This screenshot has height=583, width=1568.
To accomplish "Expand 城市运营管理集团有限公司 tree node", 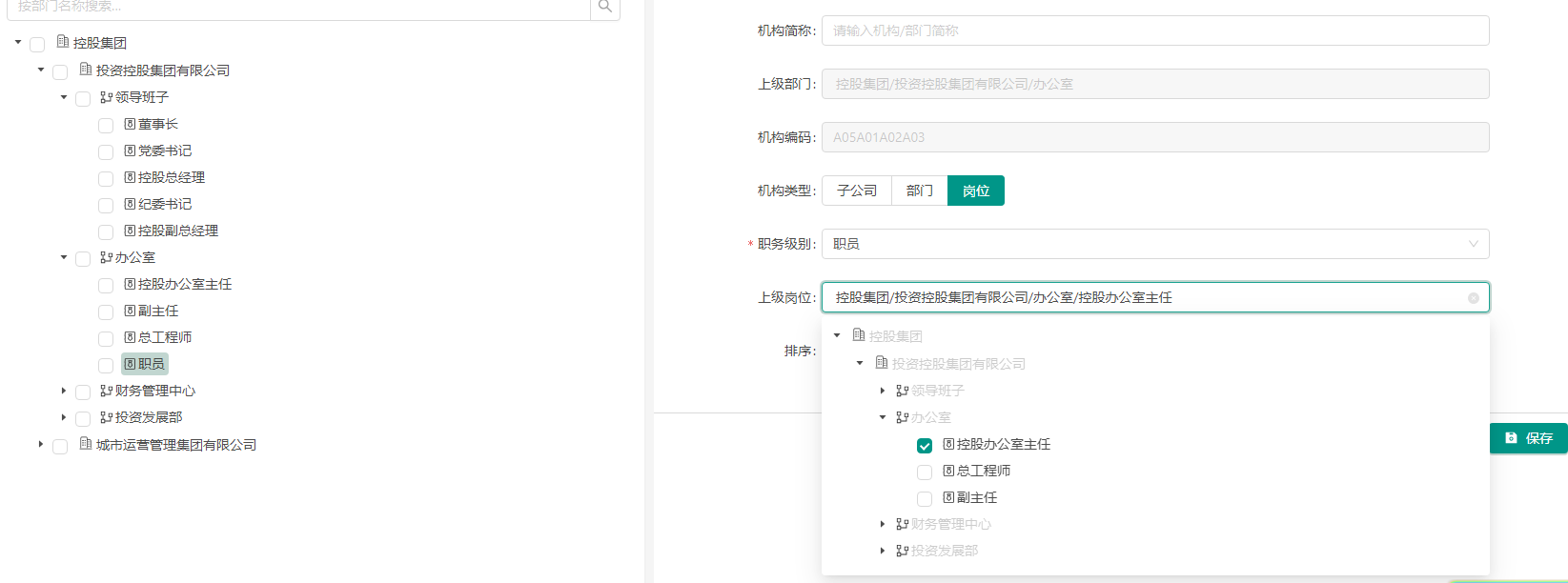I will (x=41, y=444).
